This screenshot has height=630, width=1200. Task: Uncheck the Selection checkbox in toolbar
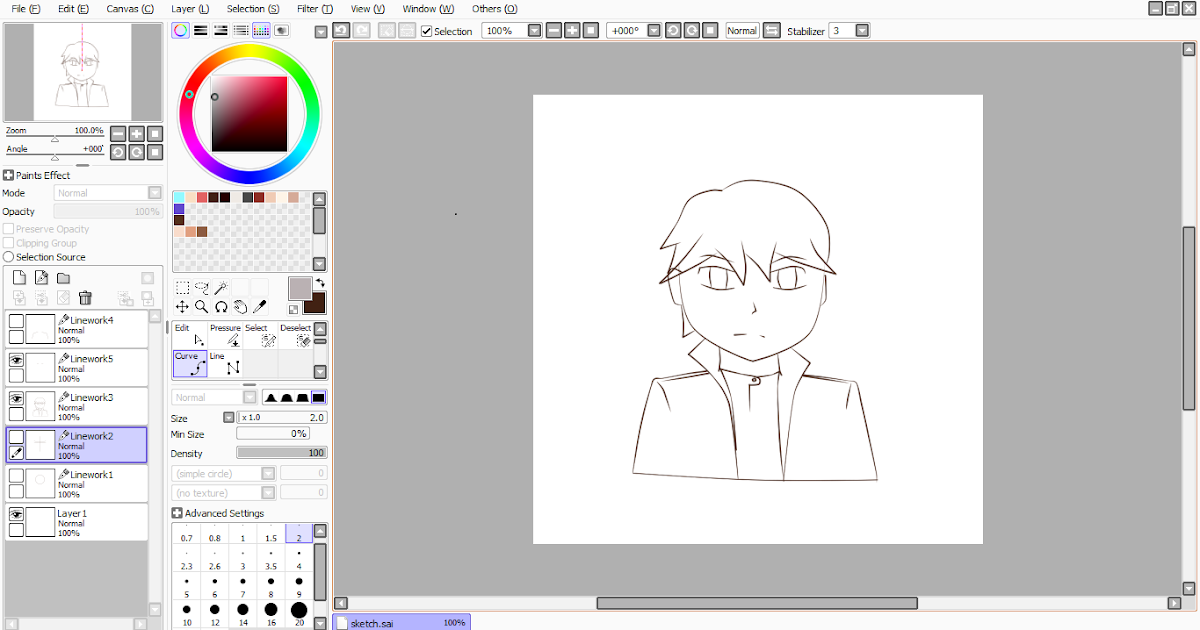point(427,32)
